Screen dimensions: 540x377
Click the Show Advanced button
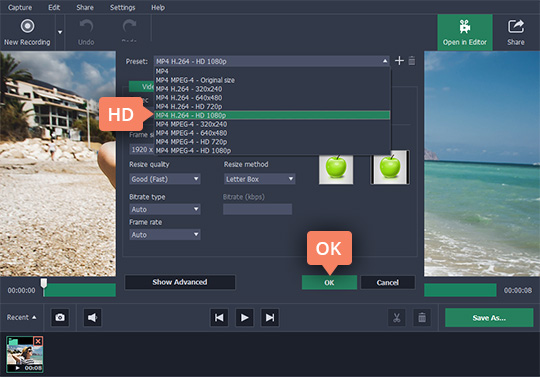coord(180,282)
